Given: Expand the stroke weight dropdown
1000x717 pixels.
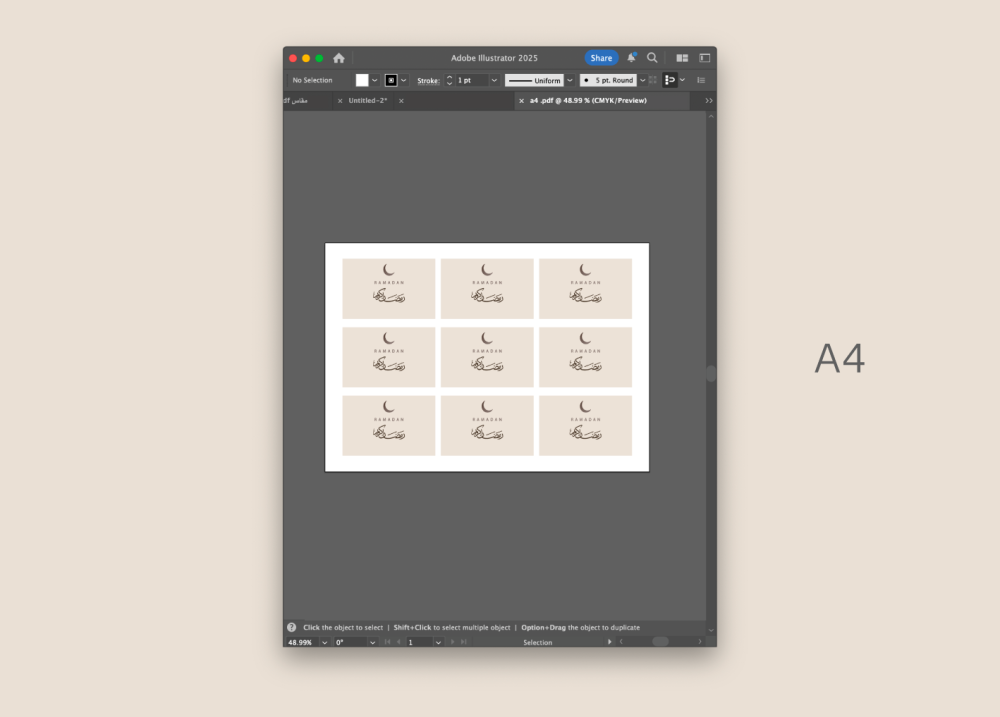Looking at the screenshot, I should [494, 80].
